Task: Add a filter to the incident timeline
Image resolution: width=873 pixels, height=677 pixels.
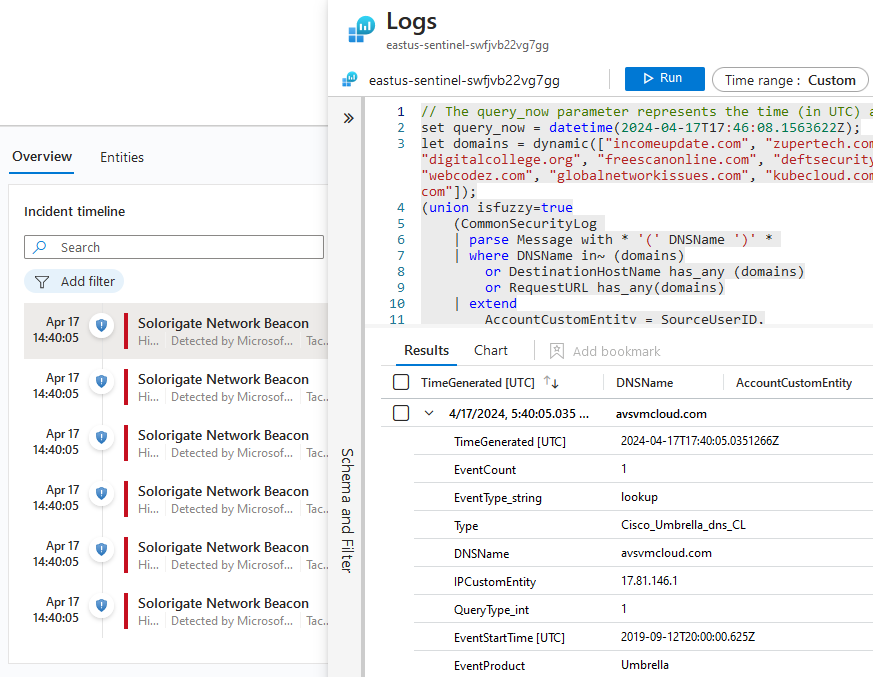Action: (73, 281)
